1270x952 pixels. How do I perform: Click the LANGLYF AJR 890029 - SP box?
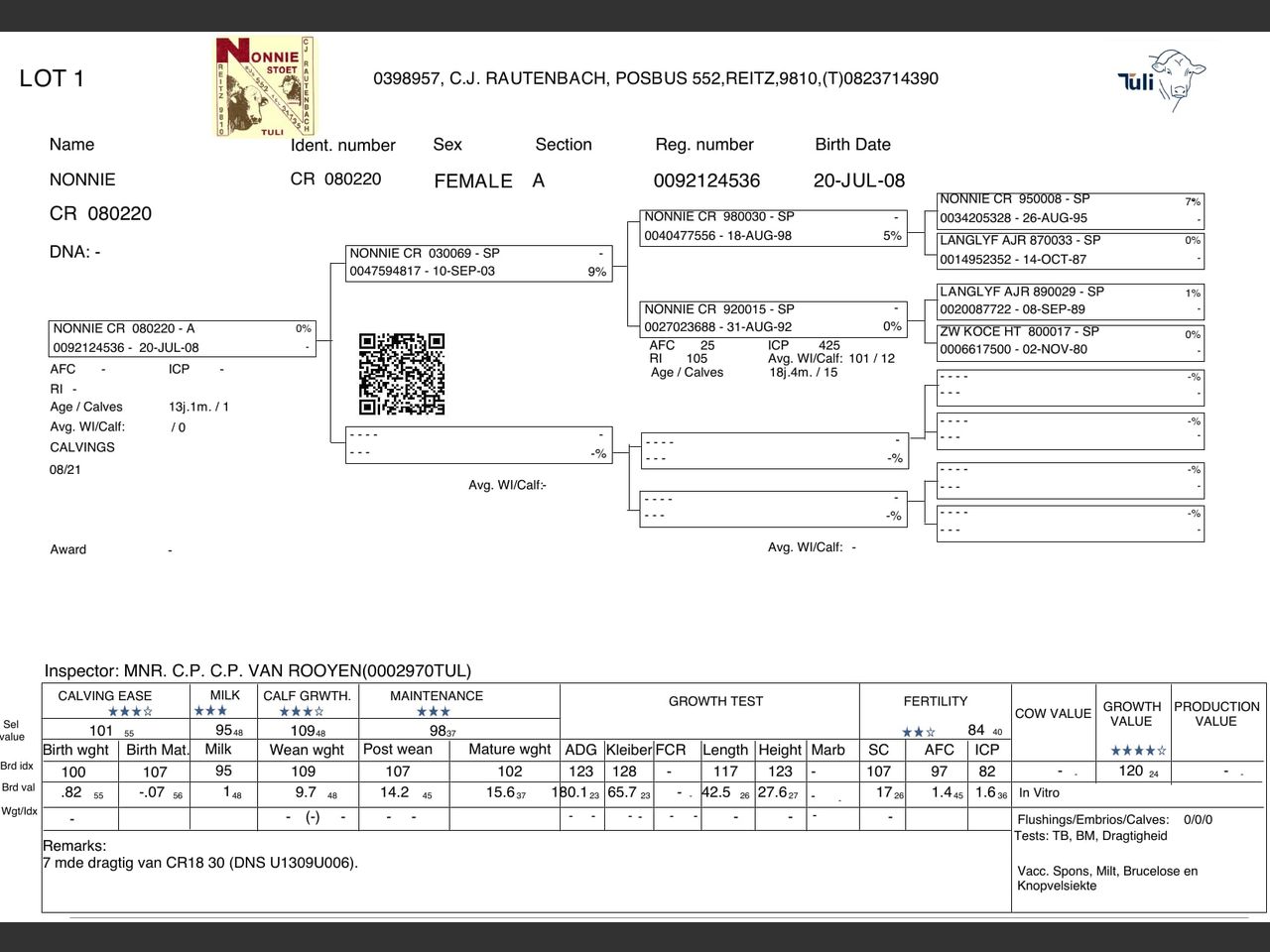click(1071, 300)
